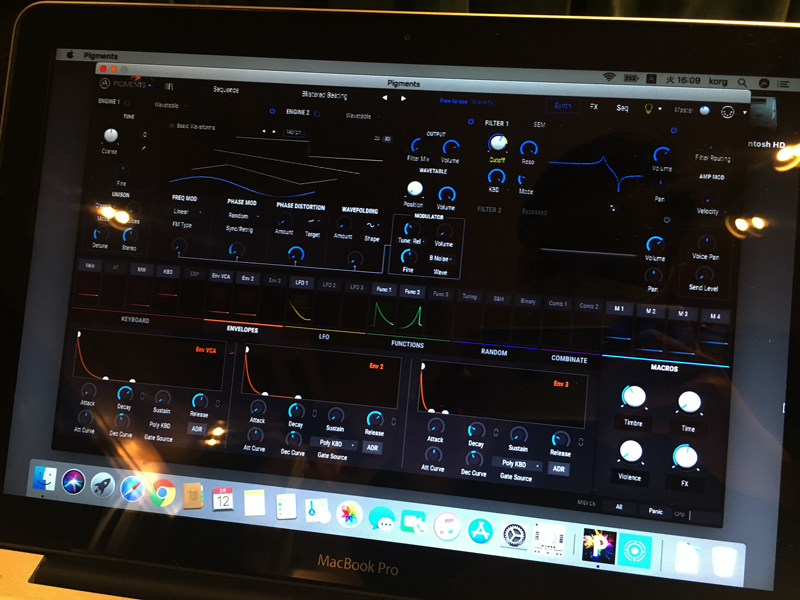Open Pigments app icon in Dock

tap(599, 545)
